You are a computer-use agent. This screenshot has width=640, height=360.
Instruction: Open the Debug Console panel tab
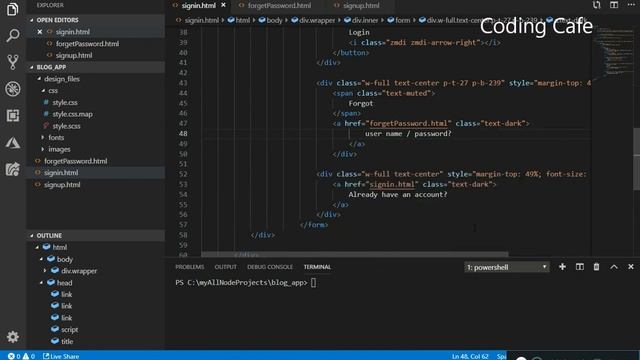coord(270,267)
